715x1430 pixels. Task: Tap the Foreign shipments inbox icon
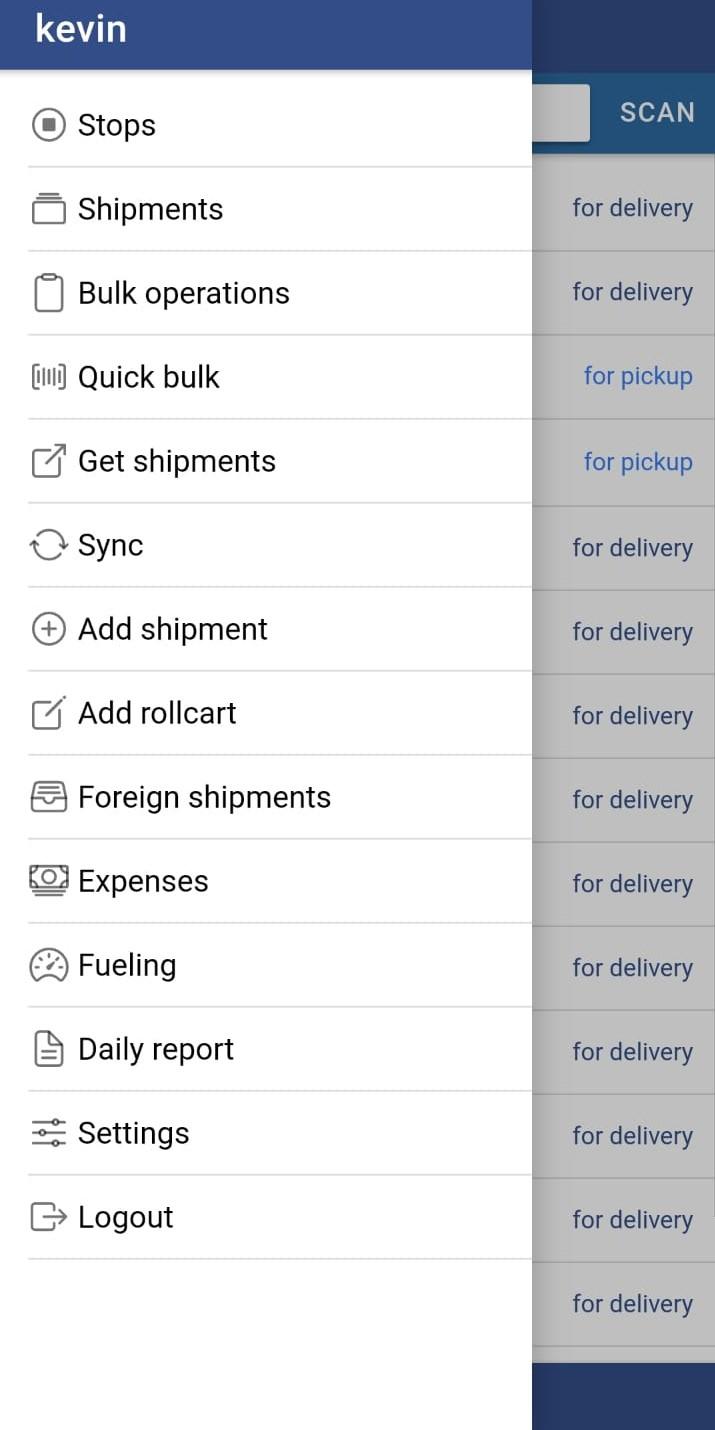click(49, 797)
